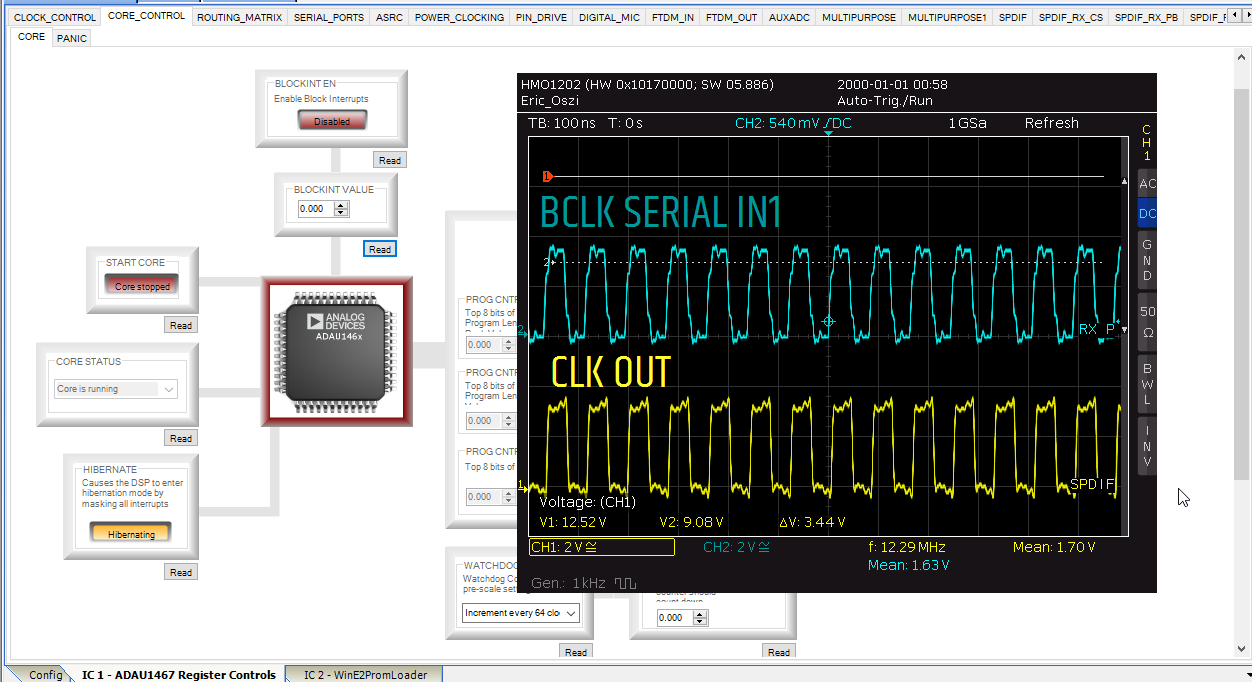1252x682 pixels.
Task: Open the ROUTING_MATRIX tab
Action: 240,17
